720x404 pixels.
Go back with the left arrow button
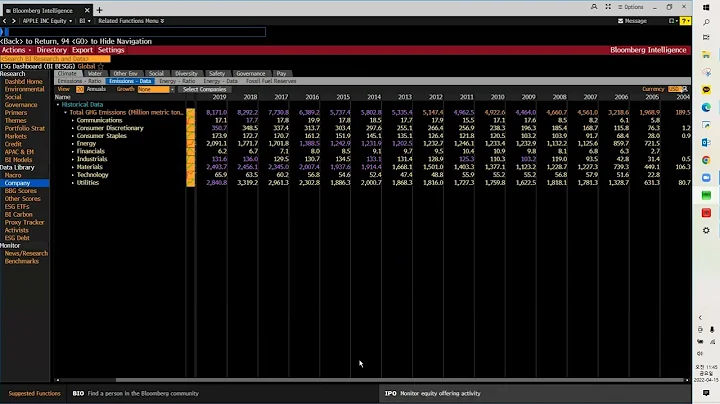[5, 21]
